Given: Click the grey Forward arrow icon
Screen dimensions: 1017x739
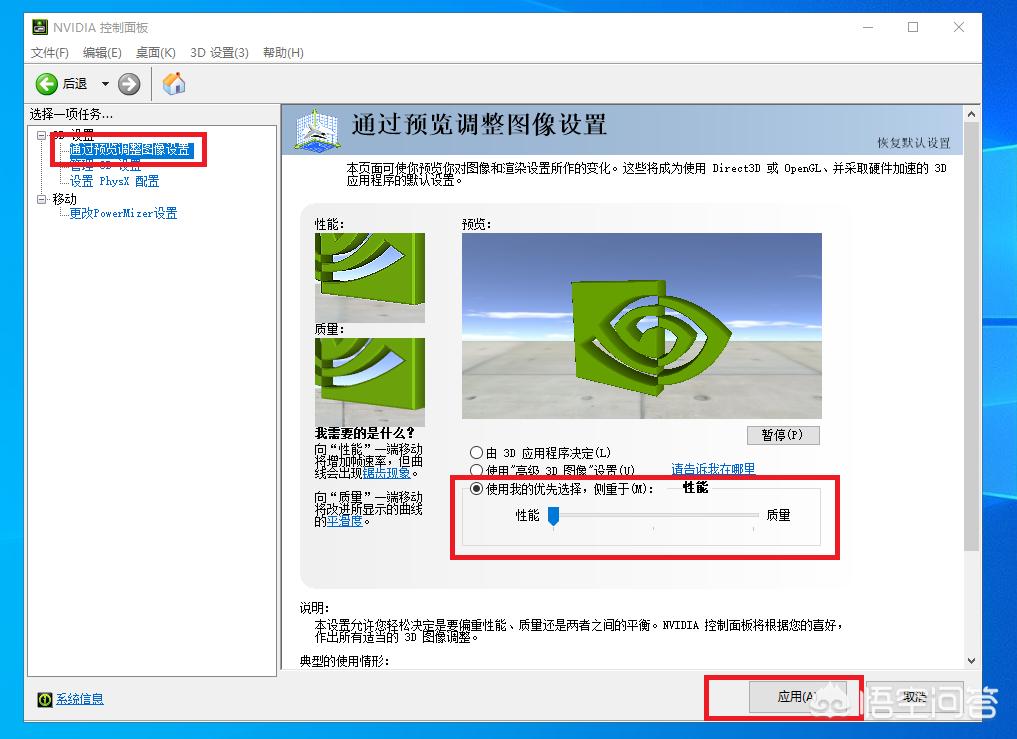Looking at the screenshot, I should point(129,84).
